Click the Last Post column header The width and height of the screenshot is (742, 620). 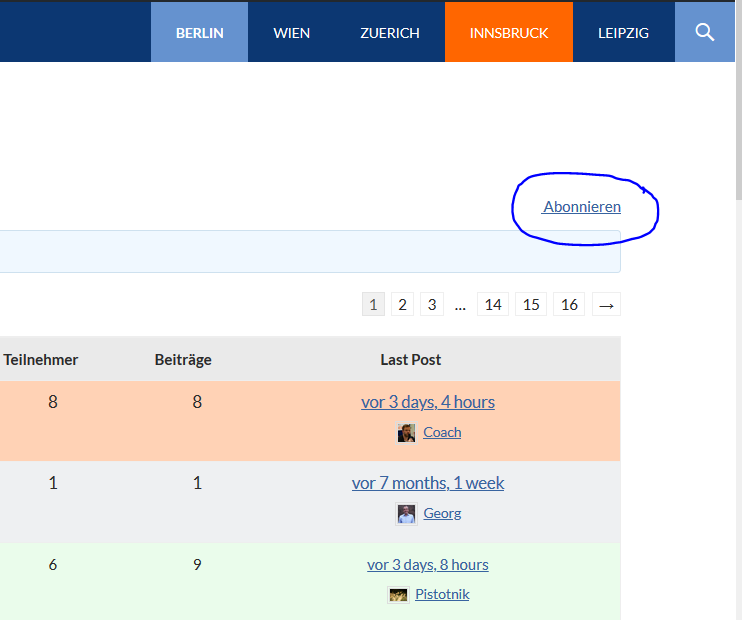coord(411,360)
